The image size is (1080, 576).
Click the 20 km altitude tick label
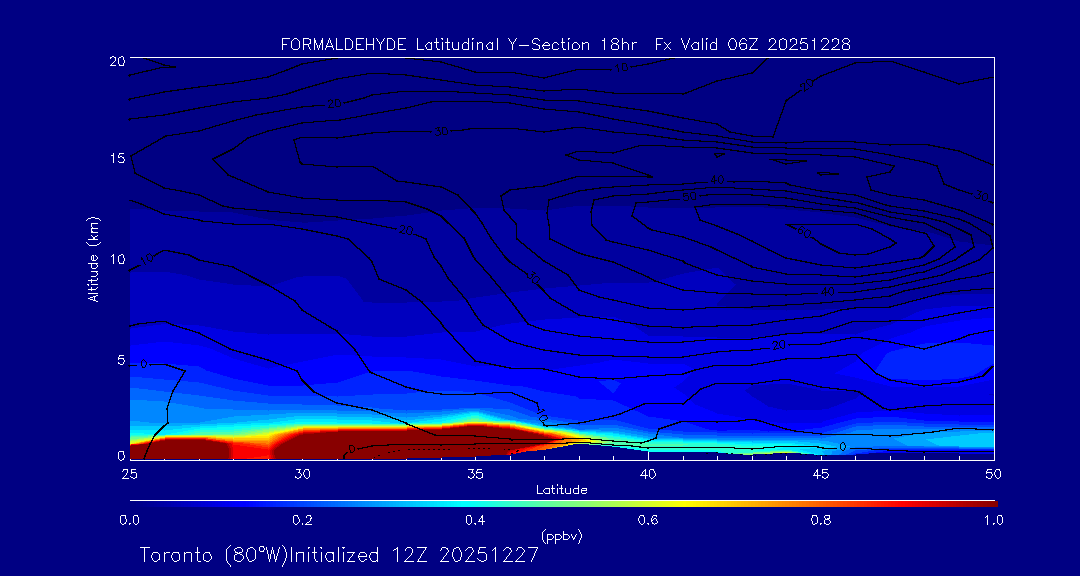coord(116,61)
